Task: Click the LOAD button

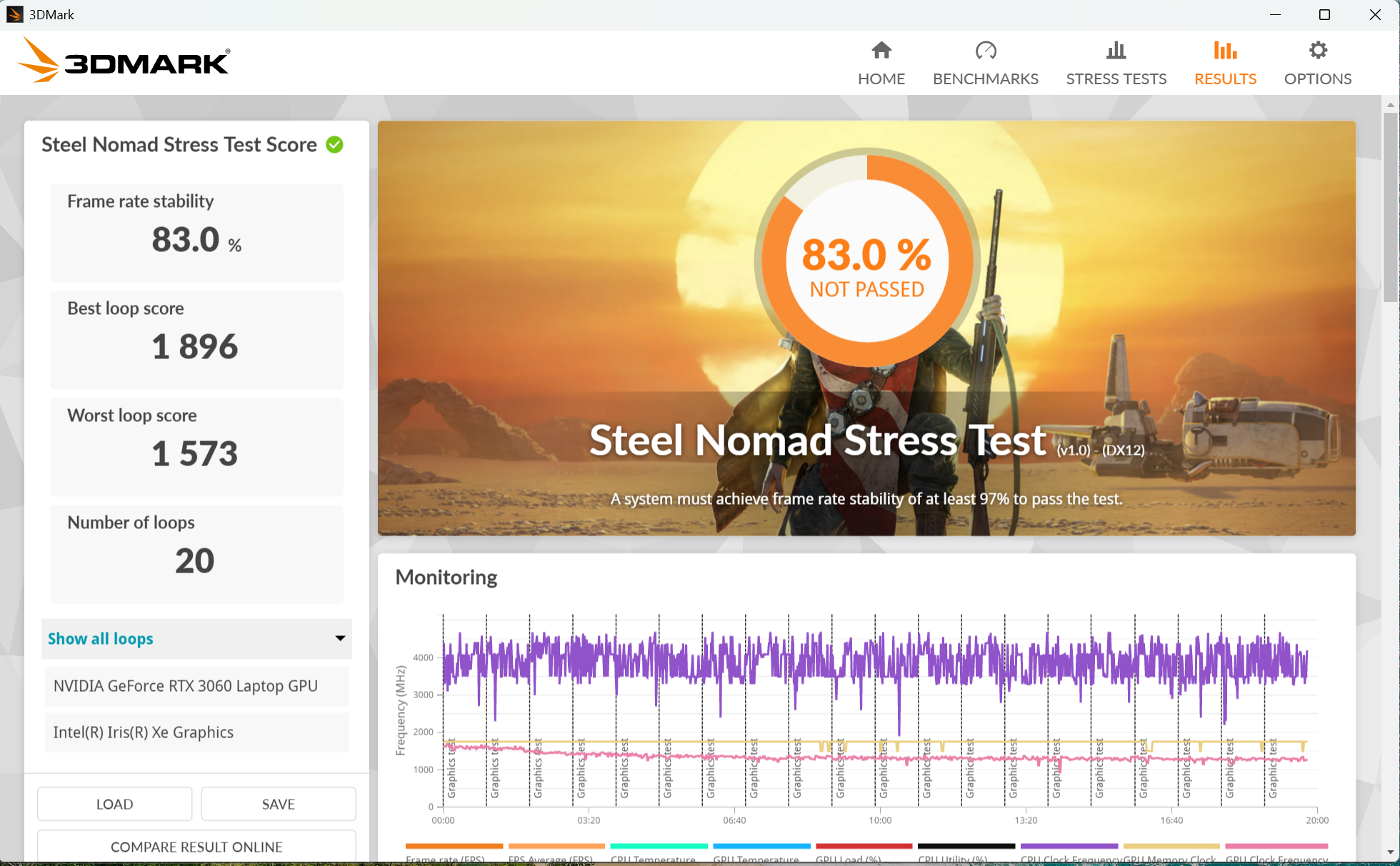Action: click(114, 804)
